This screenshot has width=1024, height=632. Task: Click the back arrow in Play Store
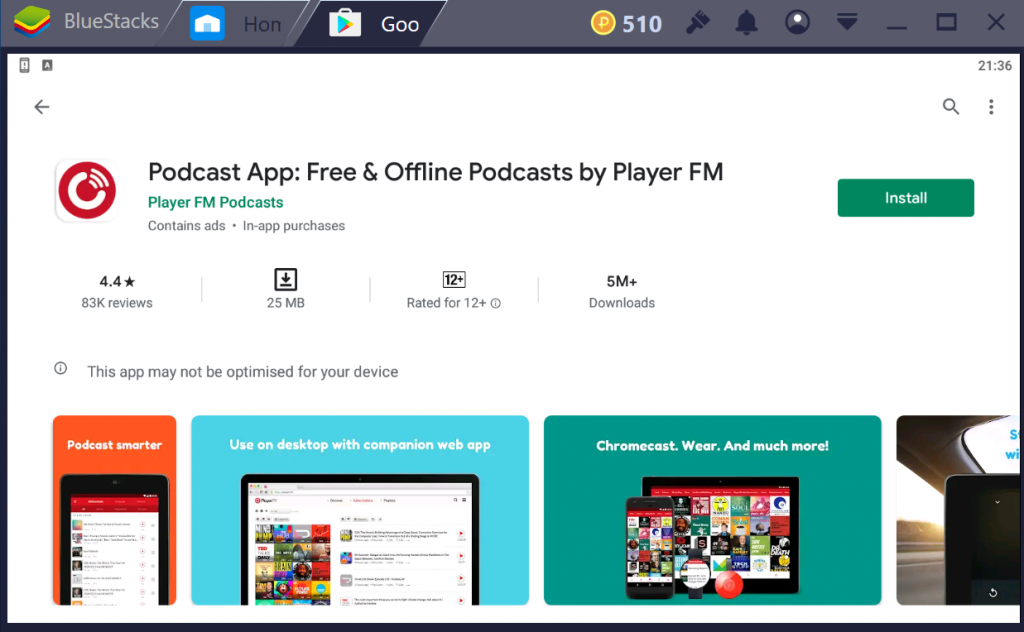[41, 107]
